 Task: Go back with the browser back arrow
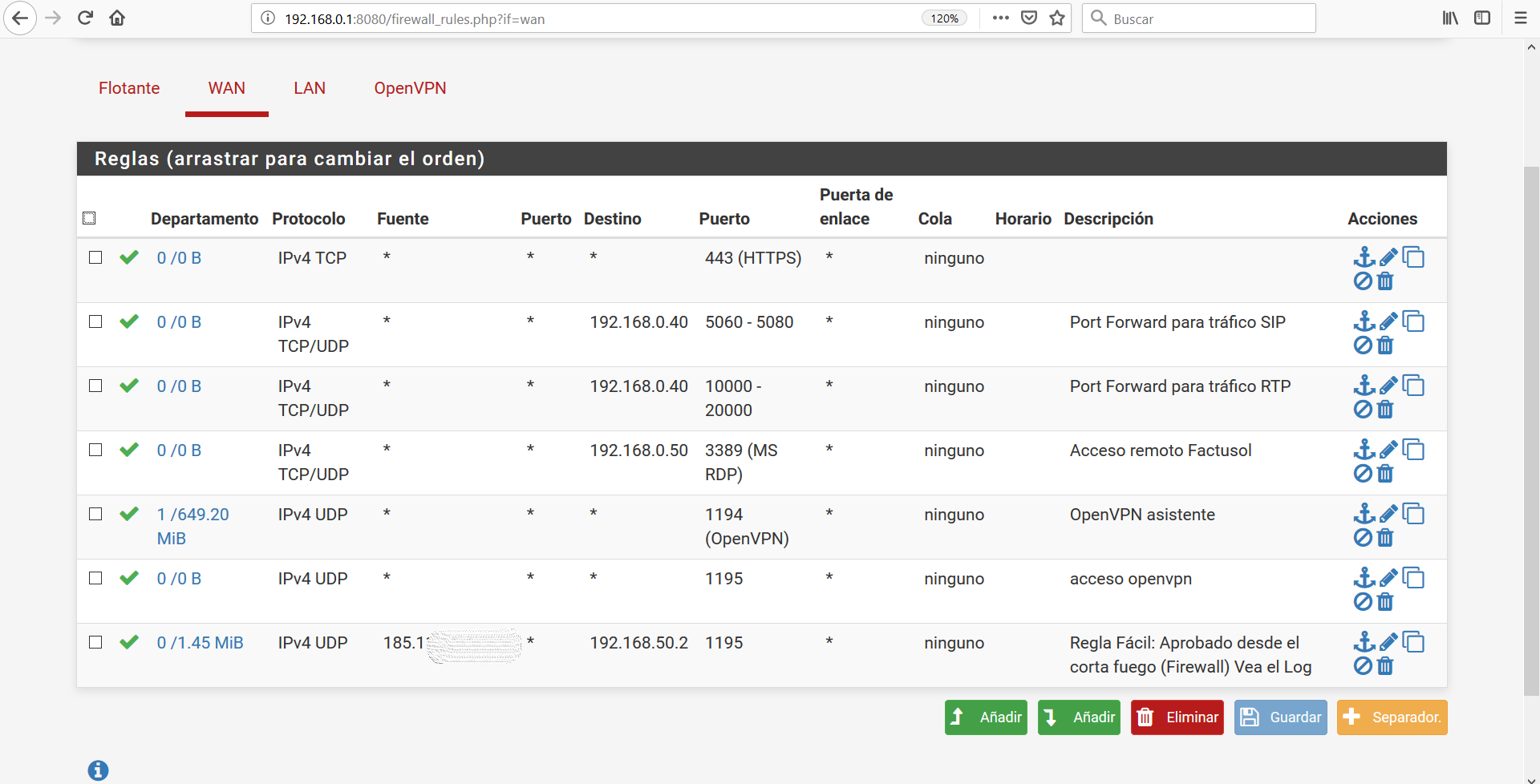pyautogui.click(x=20, y=18)
